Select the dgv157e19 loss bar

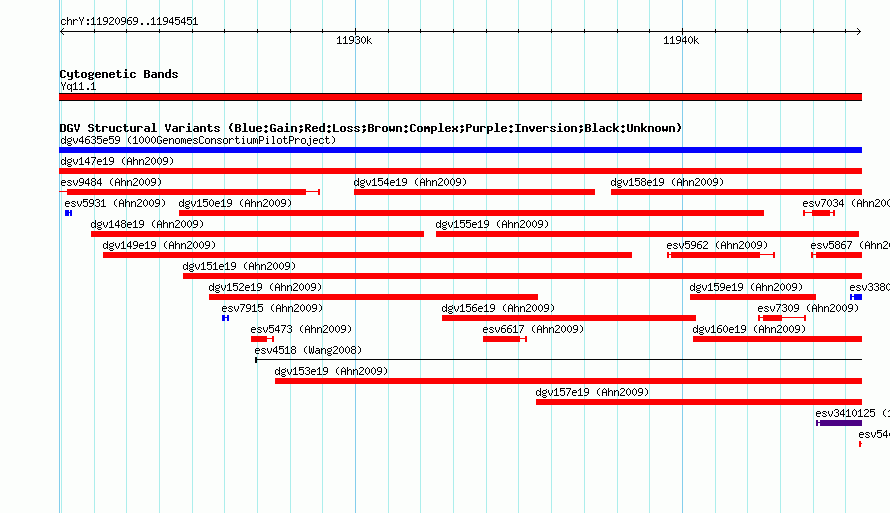(x=699, y=402)
